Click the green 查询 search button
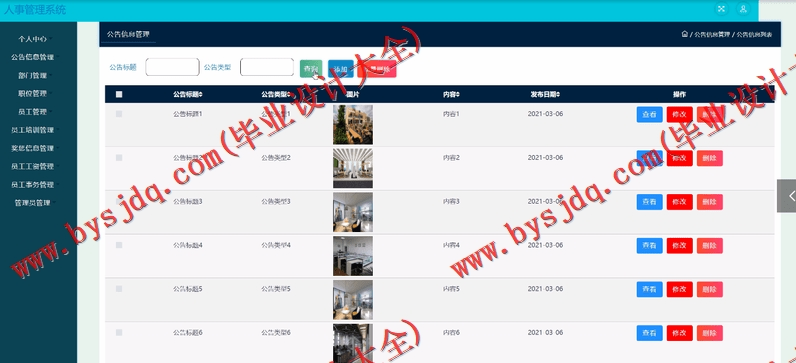Viewport: 796px width, 363px height. click(311, 69)
